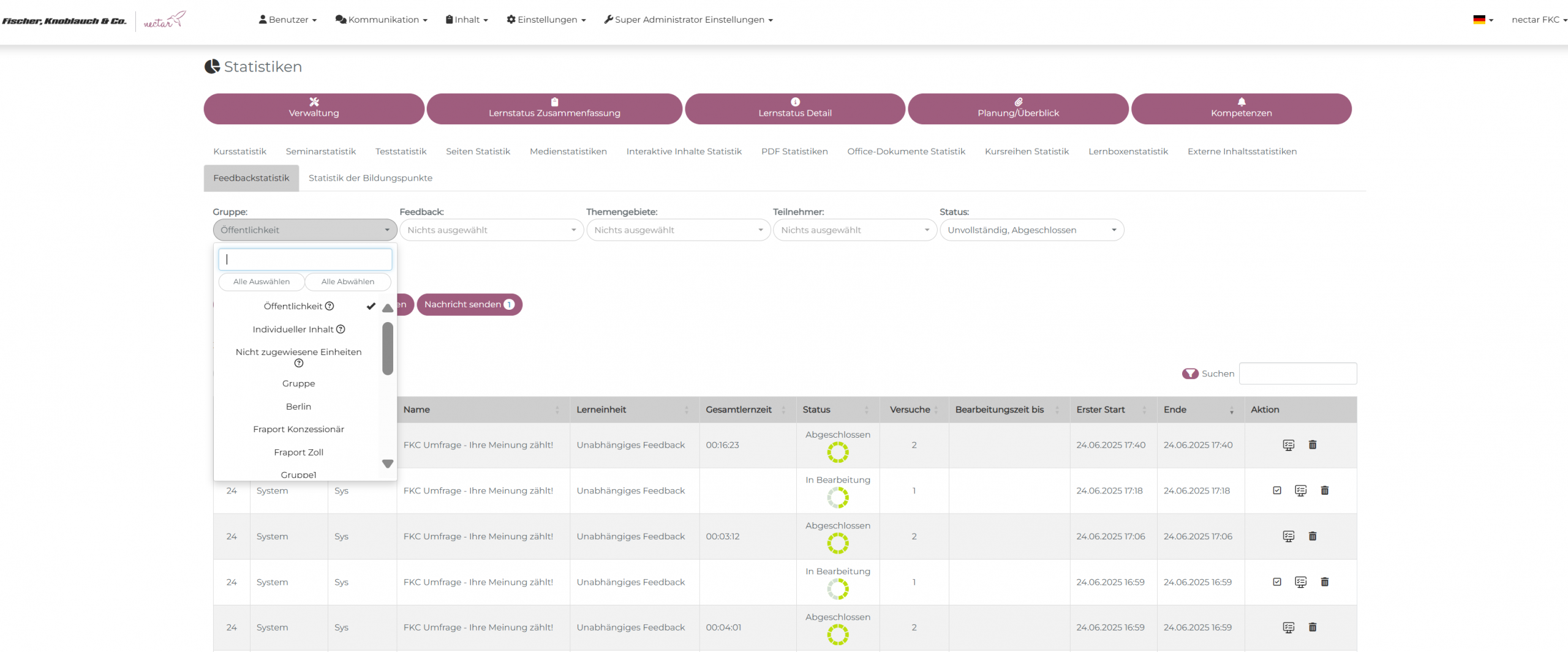Click the Alle Auswählen button

coord(262,282)
